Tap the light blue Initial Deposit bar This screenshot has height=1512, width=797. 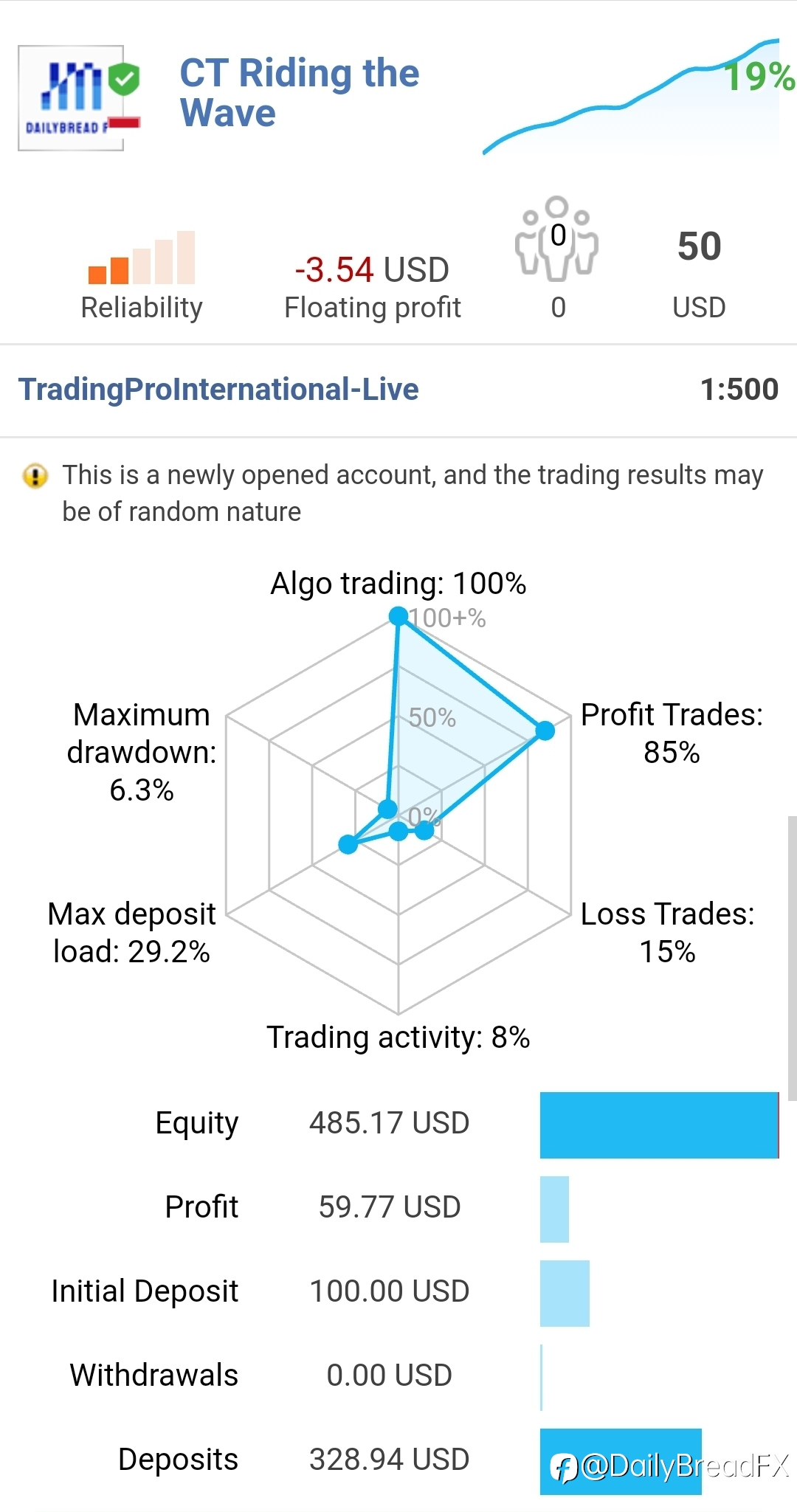[565, 1293]
